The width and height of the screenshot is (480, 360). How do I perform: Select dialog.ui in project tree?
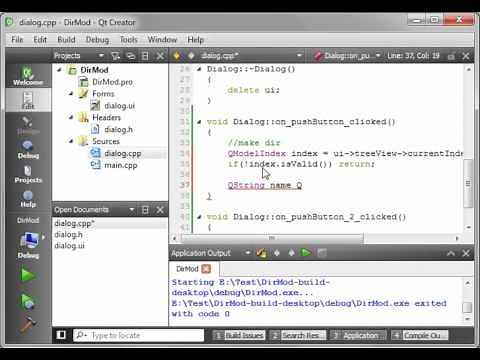point(119,106)
